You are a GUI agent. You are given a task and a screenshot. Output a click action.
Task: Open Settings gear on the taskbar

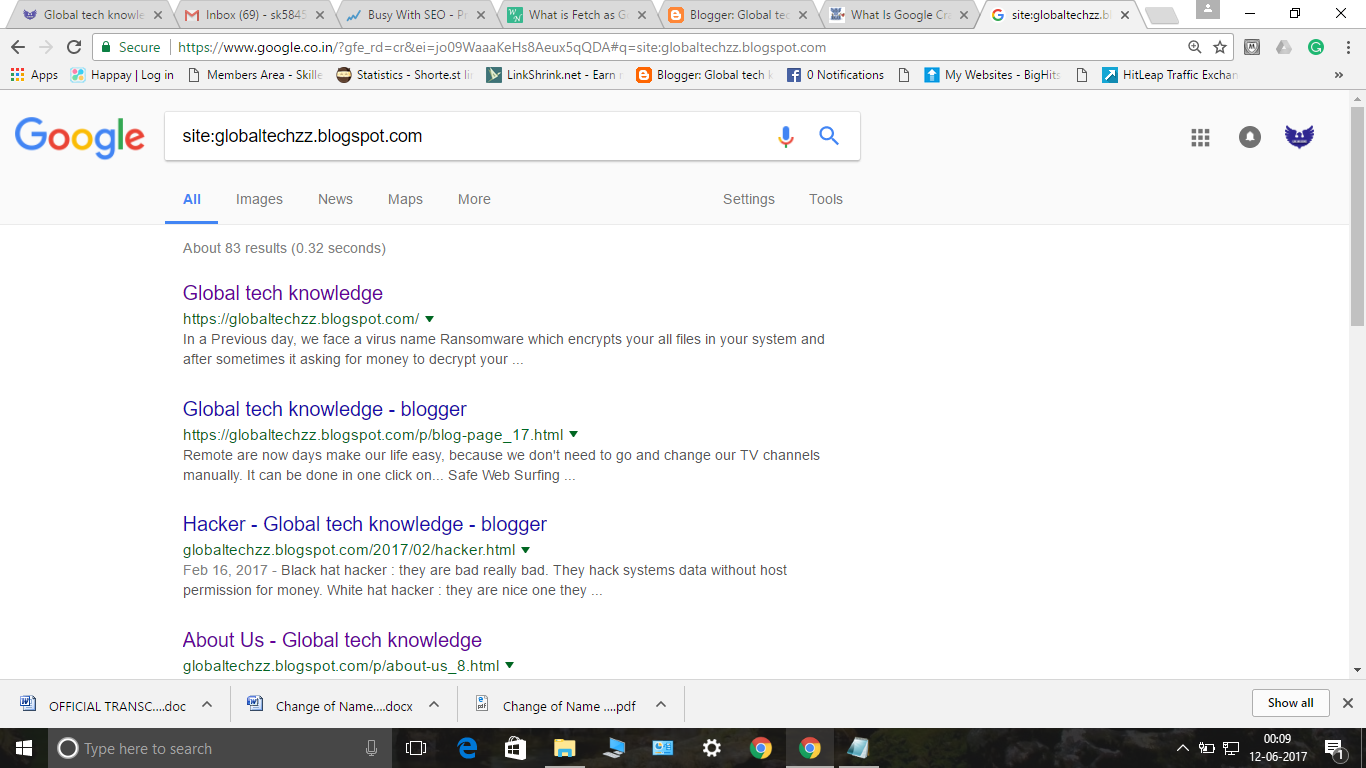click(712, 748)
